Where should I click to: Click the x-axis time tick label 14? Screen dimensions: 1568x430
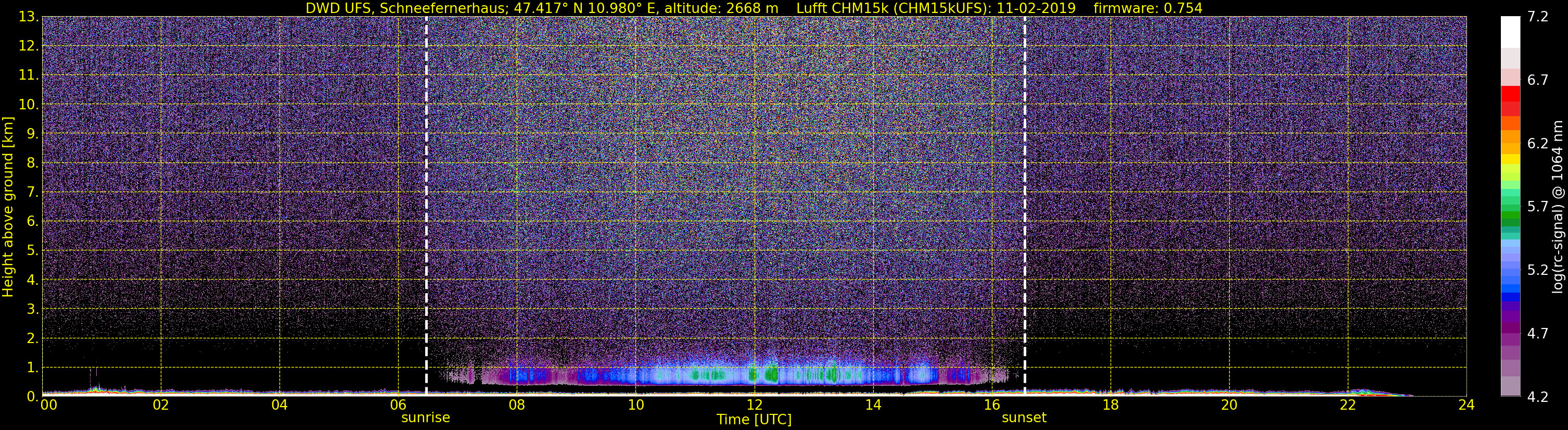[873, 406]
